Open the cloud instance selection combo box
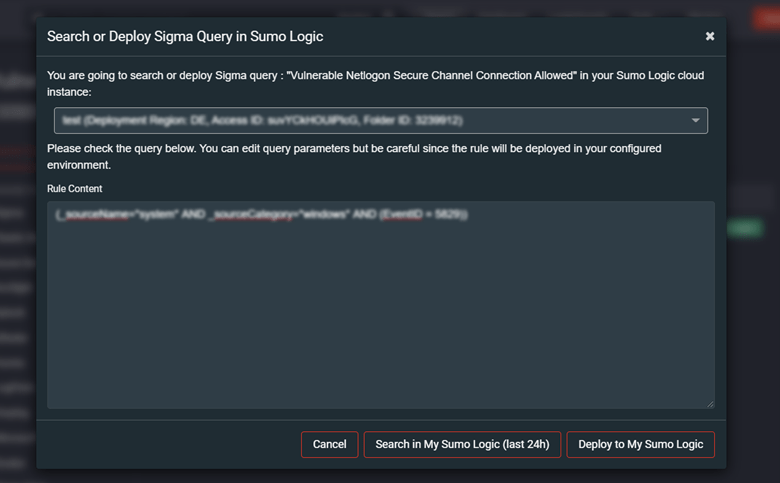Screen dimensions: 780x483 pos(381,120)
